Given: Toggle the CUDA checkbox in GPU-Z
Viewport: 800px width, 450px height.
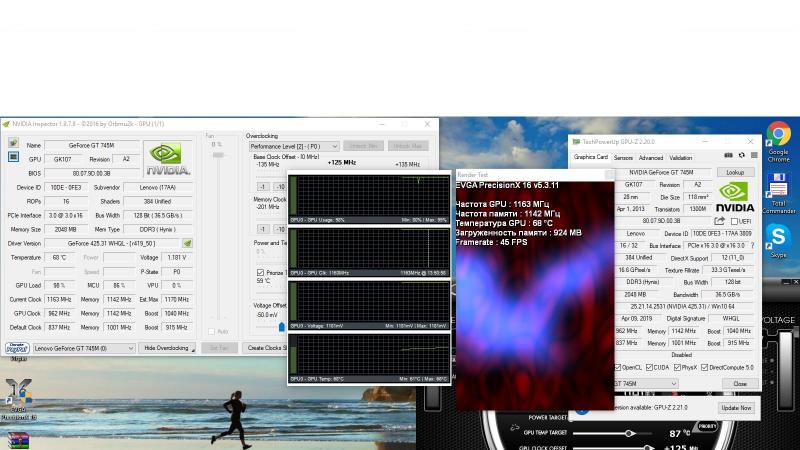Looking at the screenshot, I should [x=649, y=367].
